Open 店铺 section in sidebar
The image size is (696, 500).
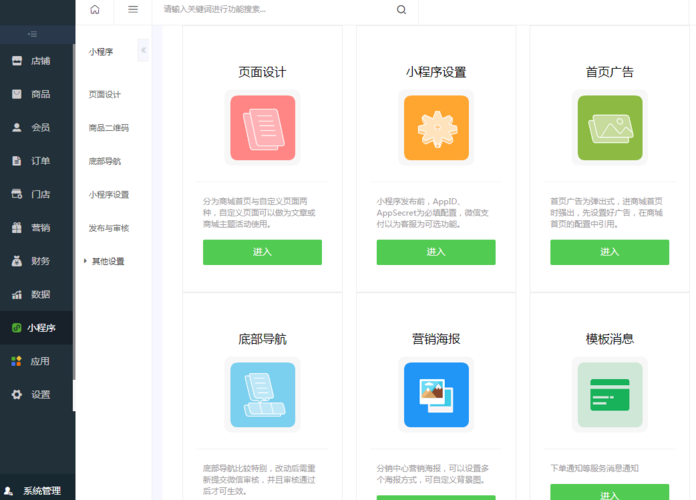click(36, 61)
